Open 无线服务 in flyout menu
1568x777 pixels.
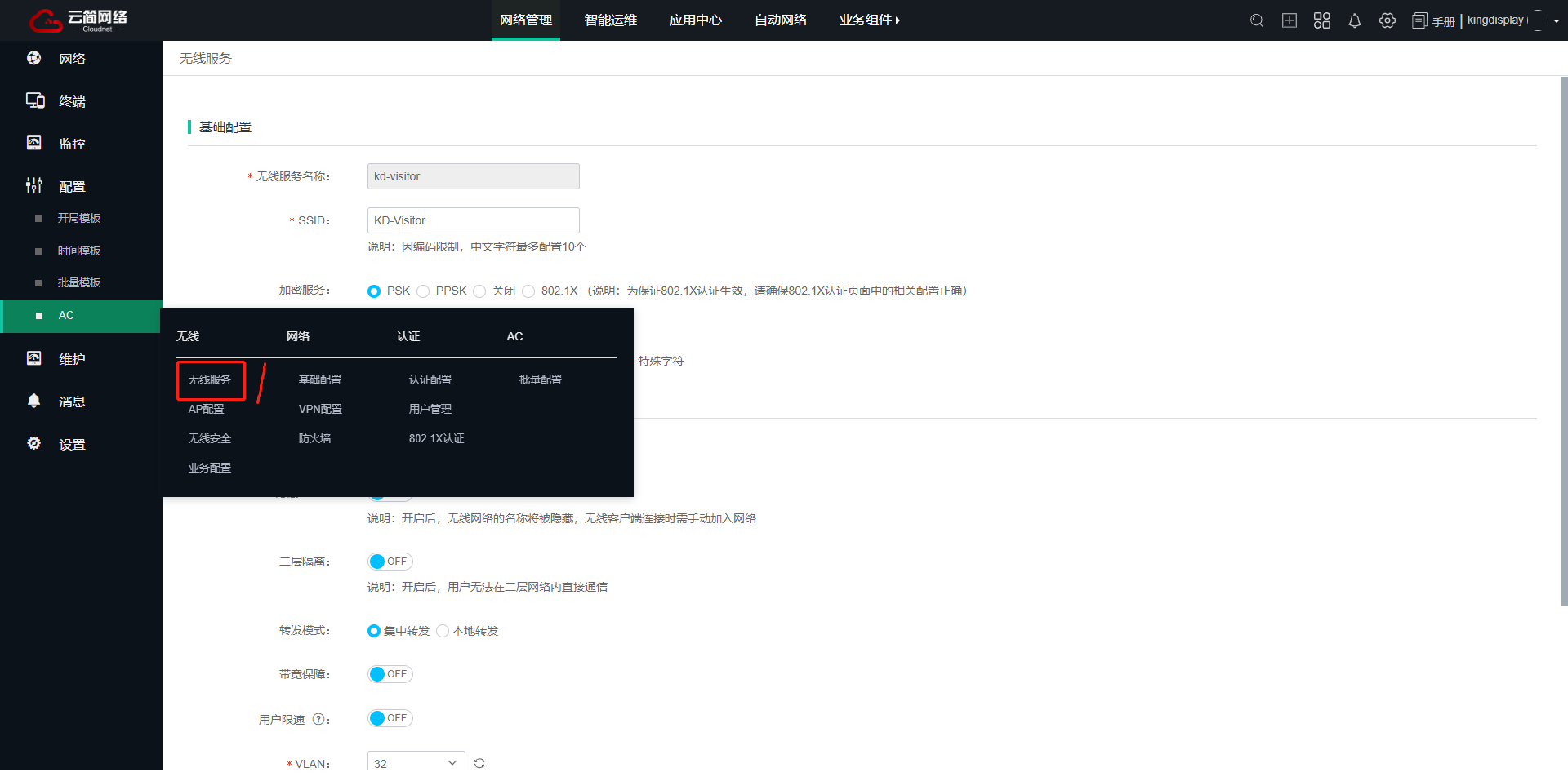click(210, 380)
